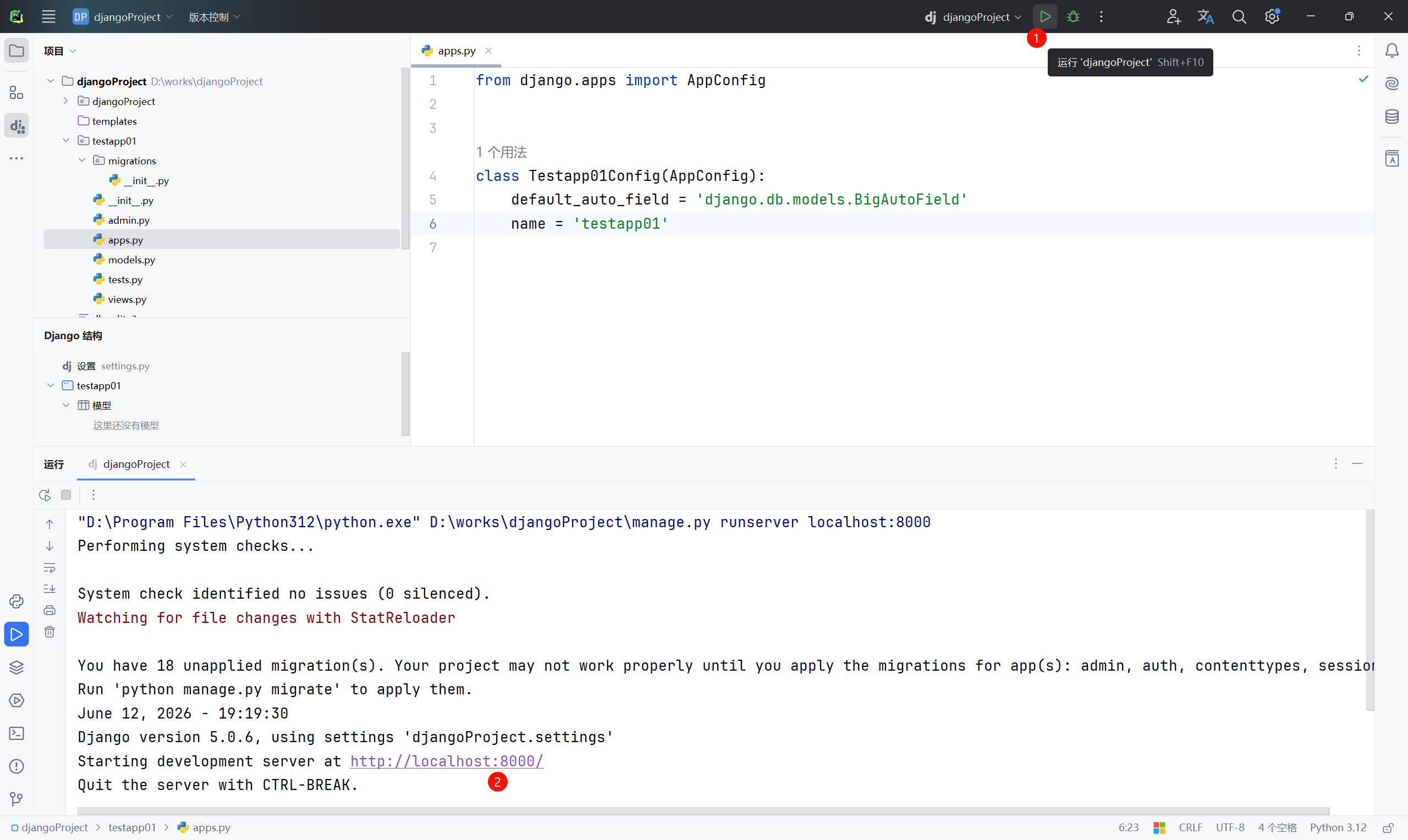Open Notifications bell icon

1391,51
